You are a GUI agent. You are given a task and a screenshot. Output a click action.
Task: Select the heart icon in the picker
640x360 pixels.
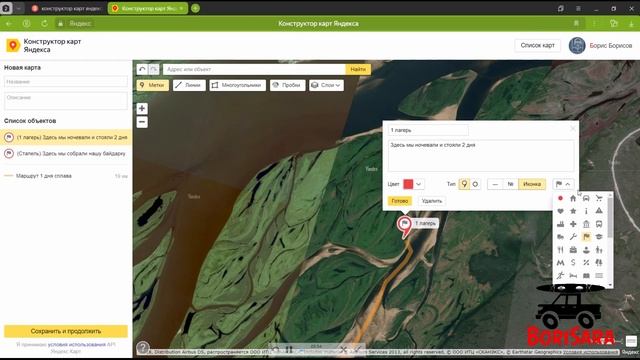click(560, 211)
